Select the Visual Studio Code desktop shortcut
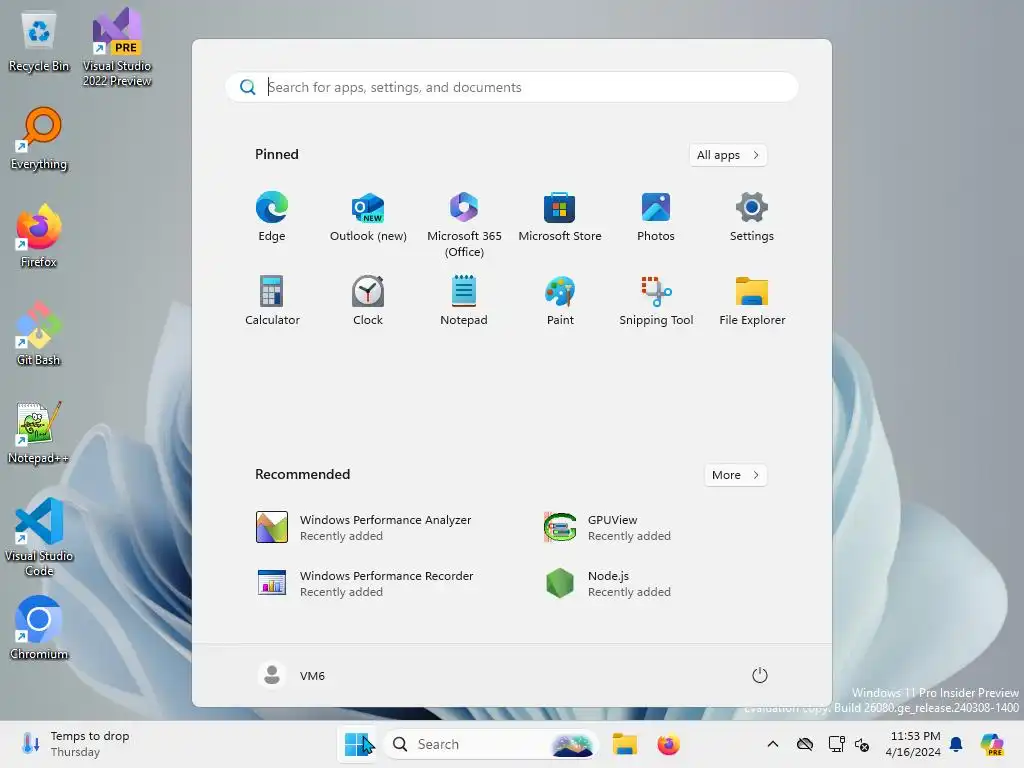Viewport: 1024px width, 768px height. pos(39,537)
